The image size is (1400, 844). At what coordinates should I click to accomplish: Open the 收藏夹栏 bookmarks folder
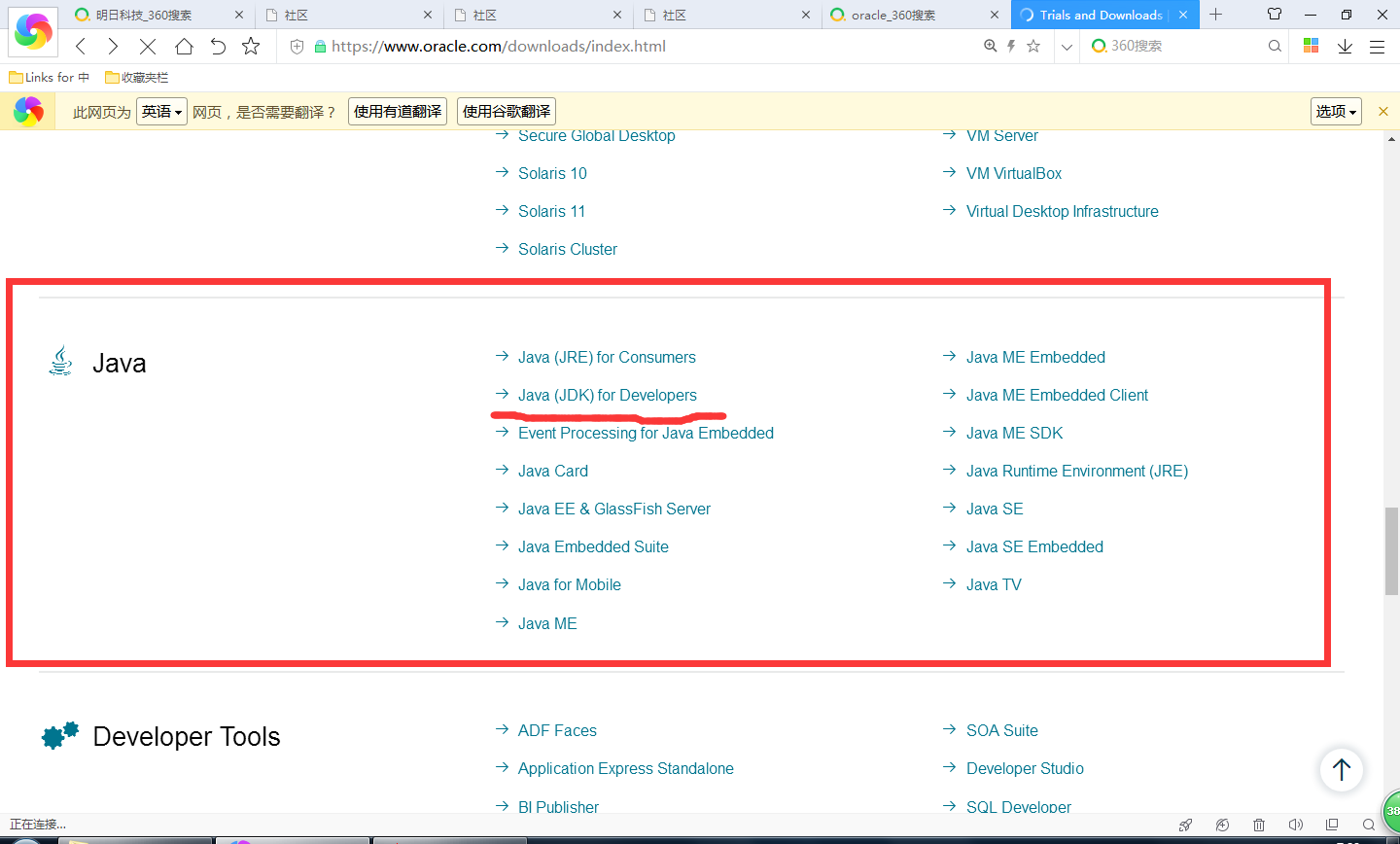137,77
